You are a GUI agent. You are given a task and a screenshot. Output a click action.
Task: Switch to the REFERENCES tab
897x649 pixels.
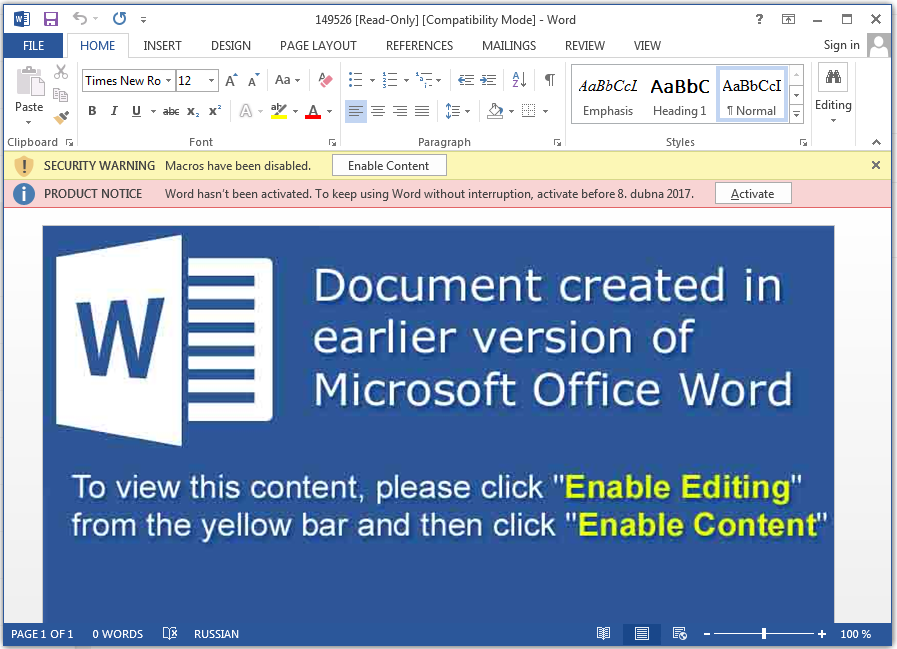pos(419,46)
